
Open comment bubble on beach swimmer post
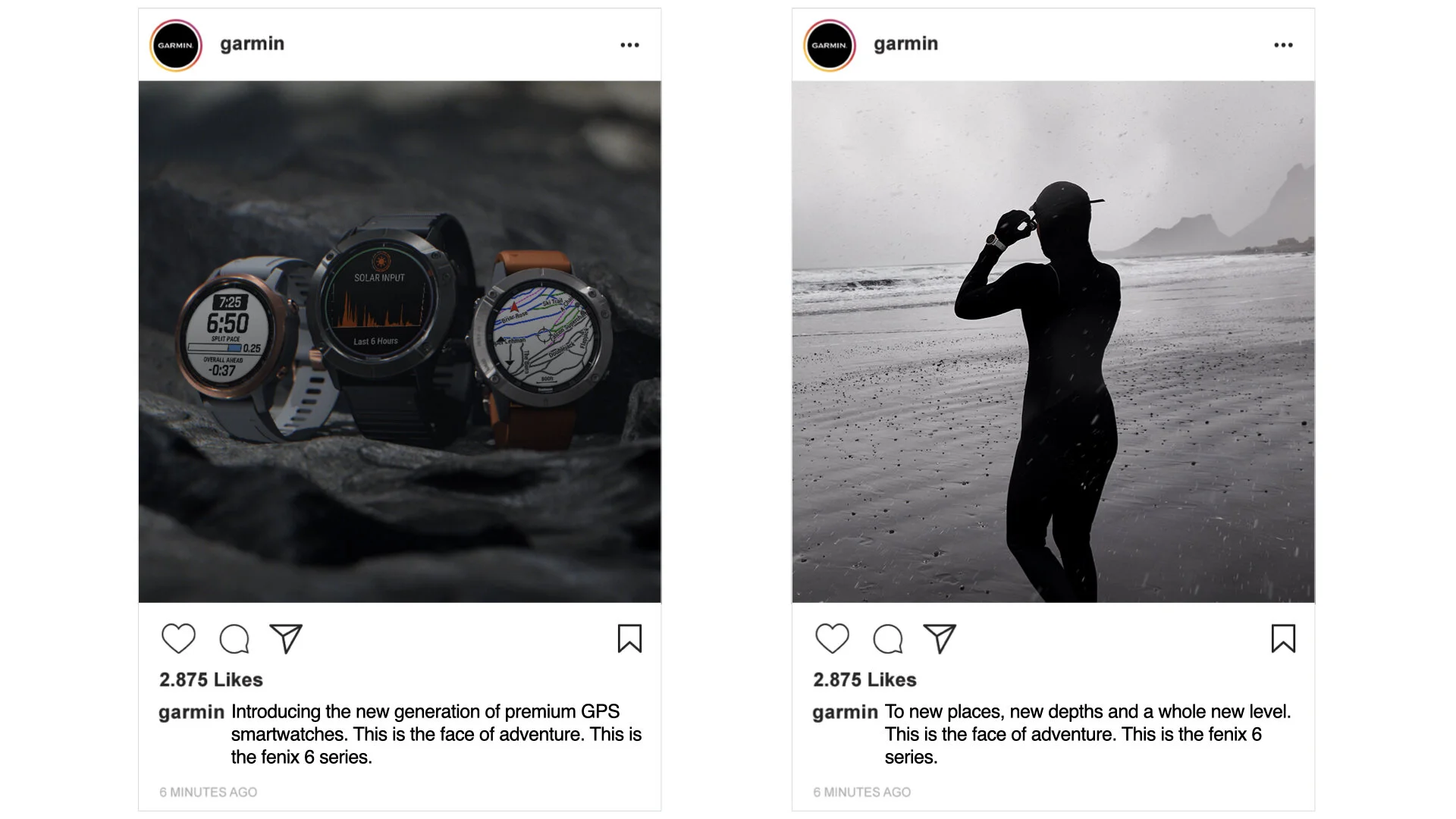coord(888,639)
